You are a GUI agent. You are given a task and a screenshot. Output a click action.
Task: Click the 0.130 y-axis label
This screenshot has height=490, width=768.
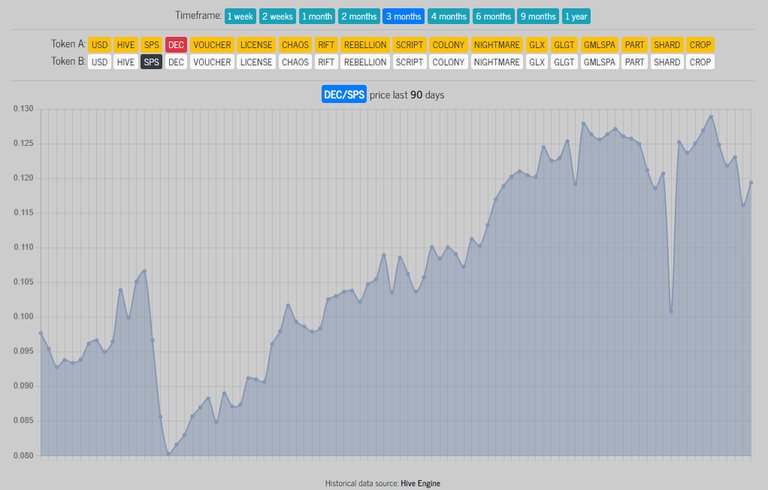[24, 109]
